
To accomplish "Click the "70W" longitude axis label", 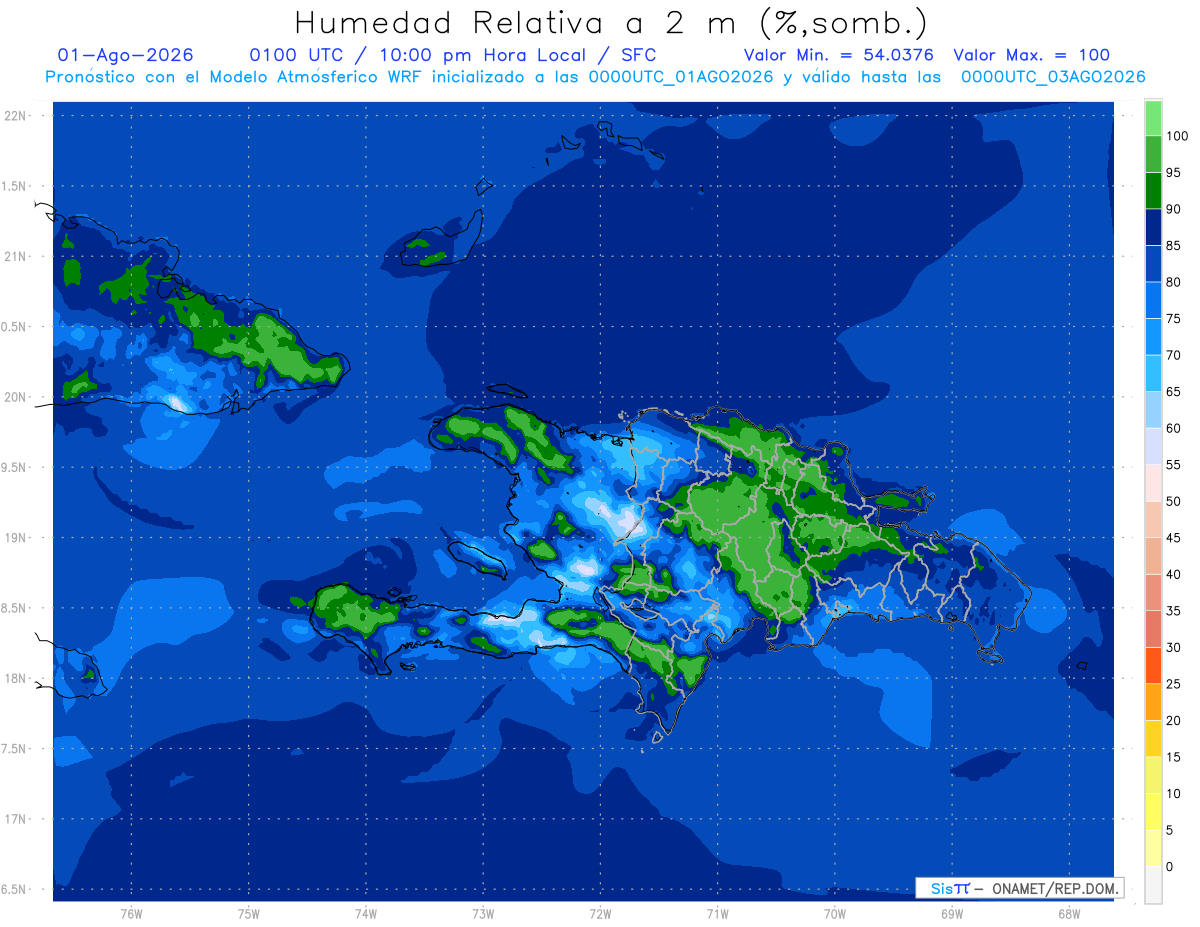I will [835, 914].
